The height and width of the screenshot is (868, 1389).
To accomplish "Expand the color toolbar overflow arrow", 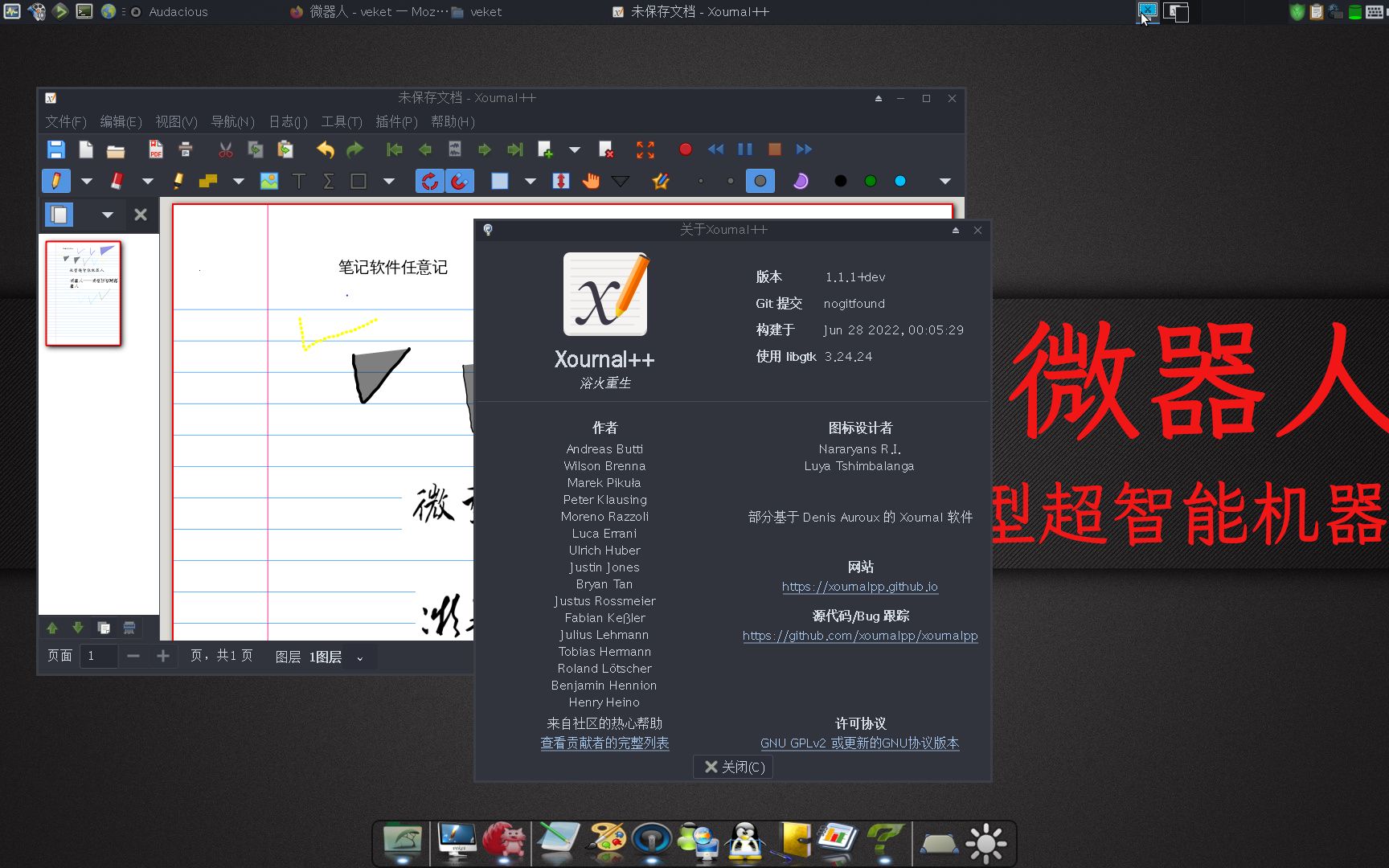I will (945, 182).
